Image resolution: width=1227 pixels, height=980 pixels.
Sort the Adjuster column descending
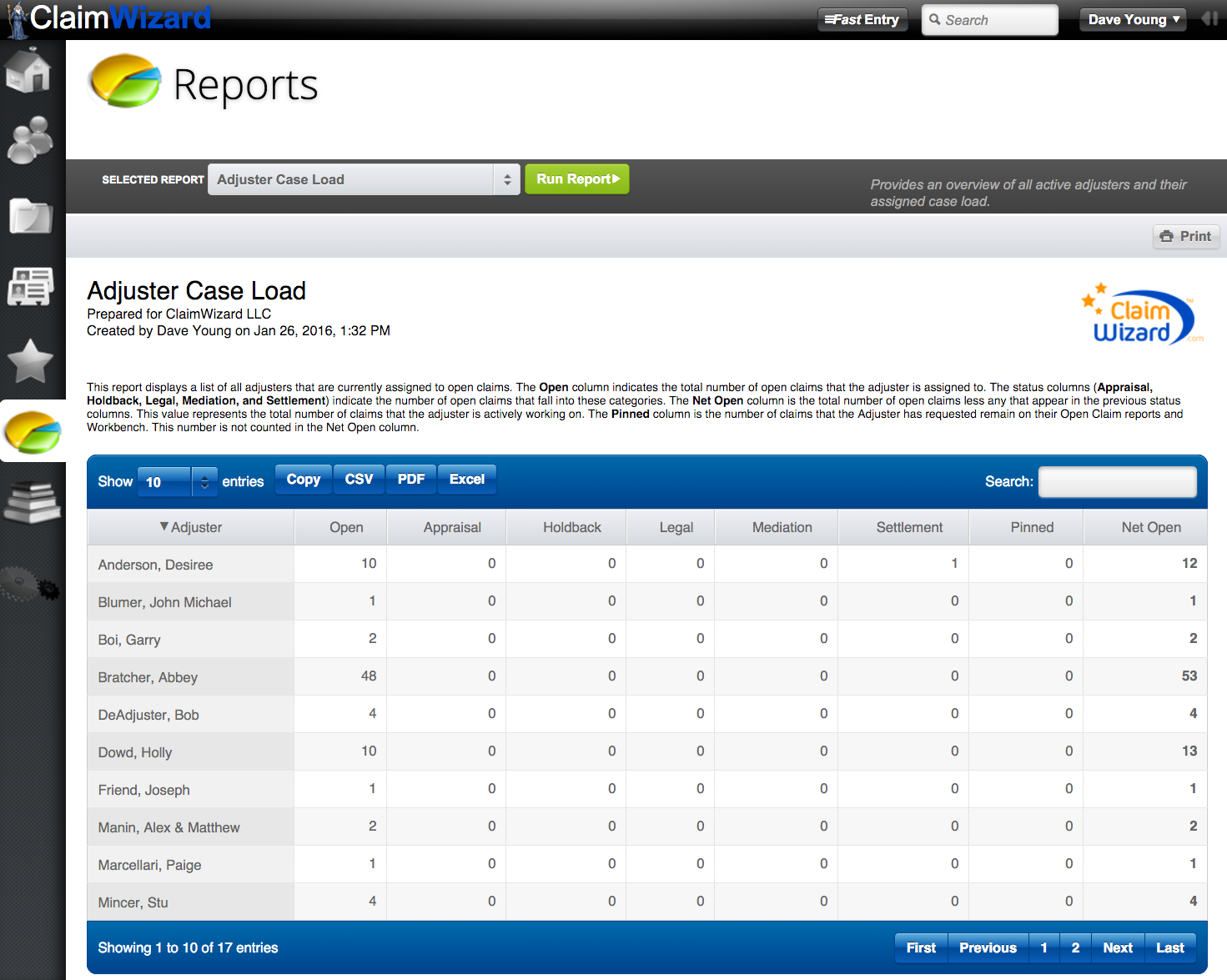(x=190, y=527)
